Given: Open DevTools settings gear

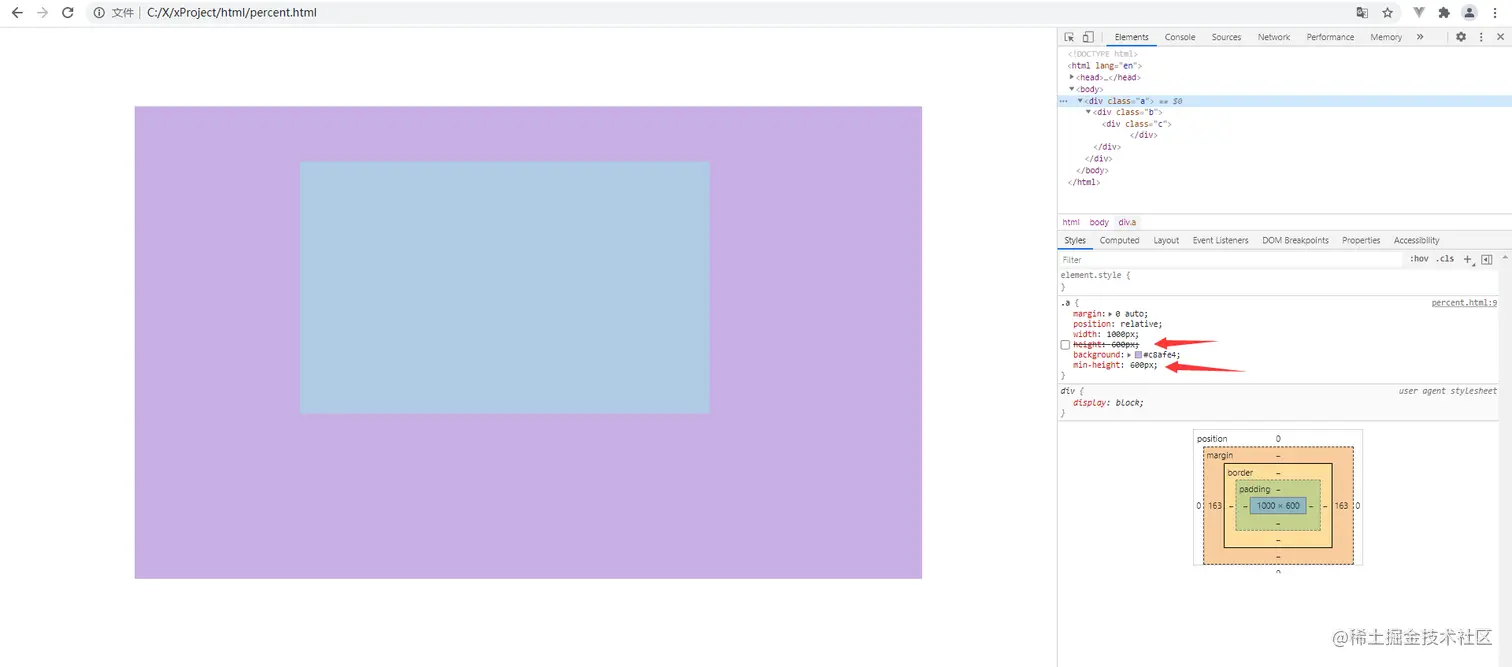Looking at the screenshot, I should pos(1460,37).
